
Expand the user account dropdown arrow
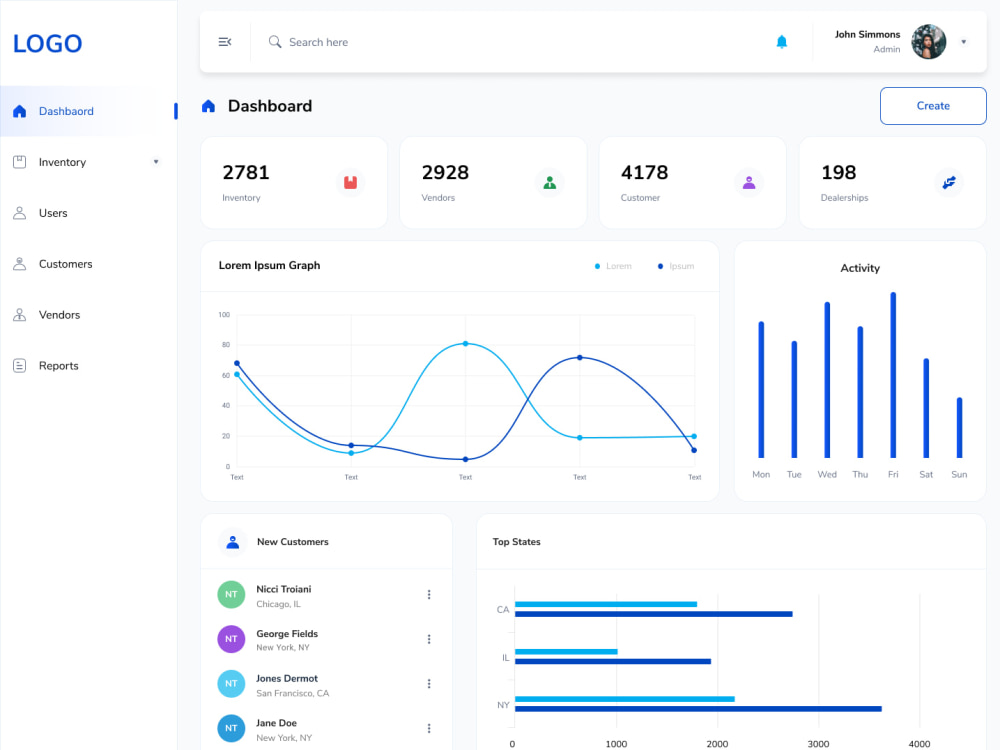[964, 42]
